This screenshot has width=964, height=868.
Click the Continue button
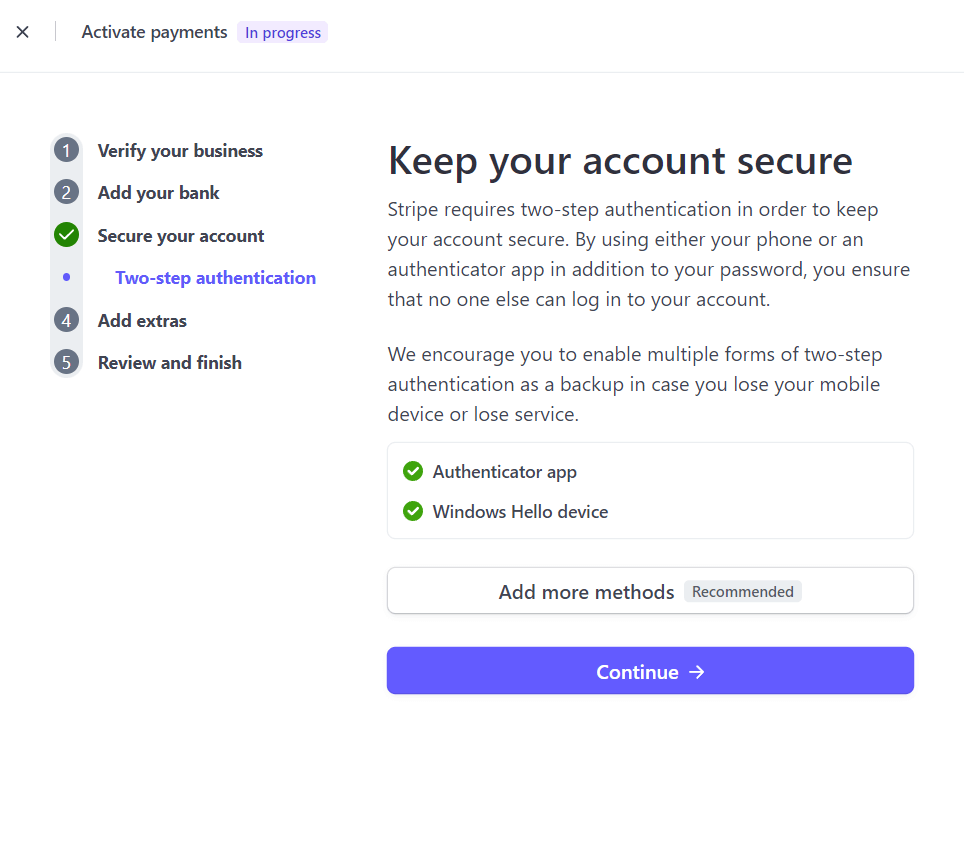(650, 671)
